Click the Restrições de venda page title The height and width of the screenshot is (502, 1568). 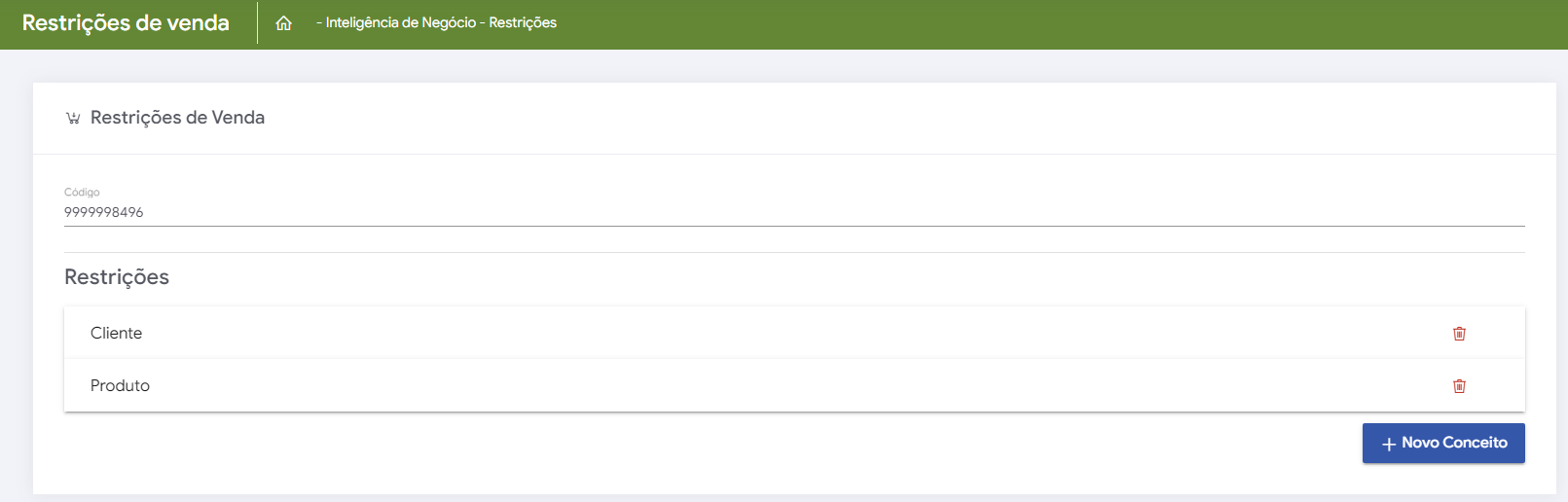pos(126,22)
